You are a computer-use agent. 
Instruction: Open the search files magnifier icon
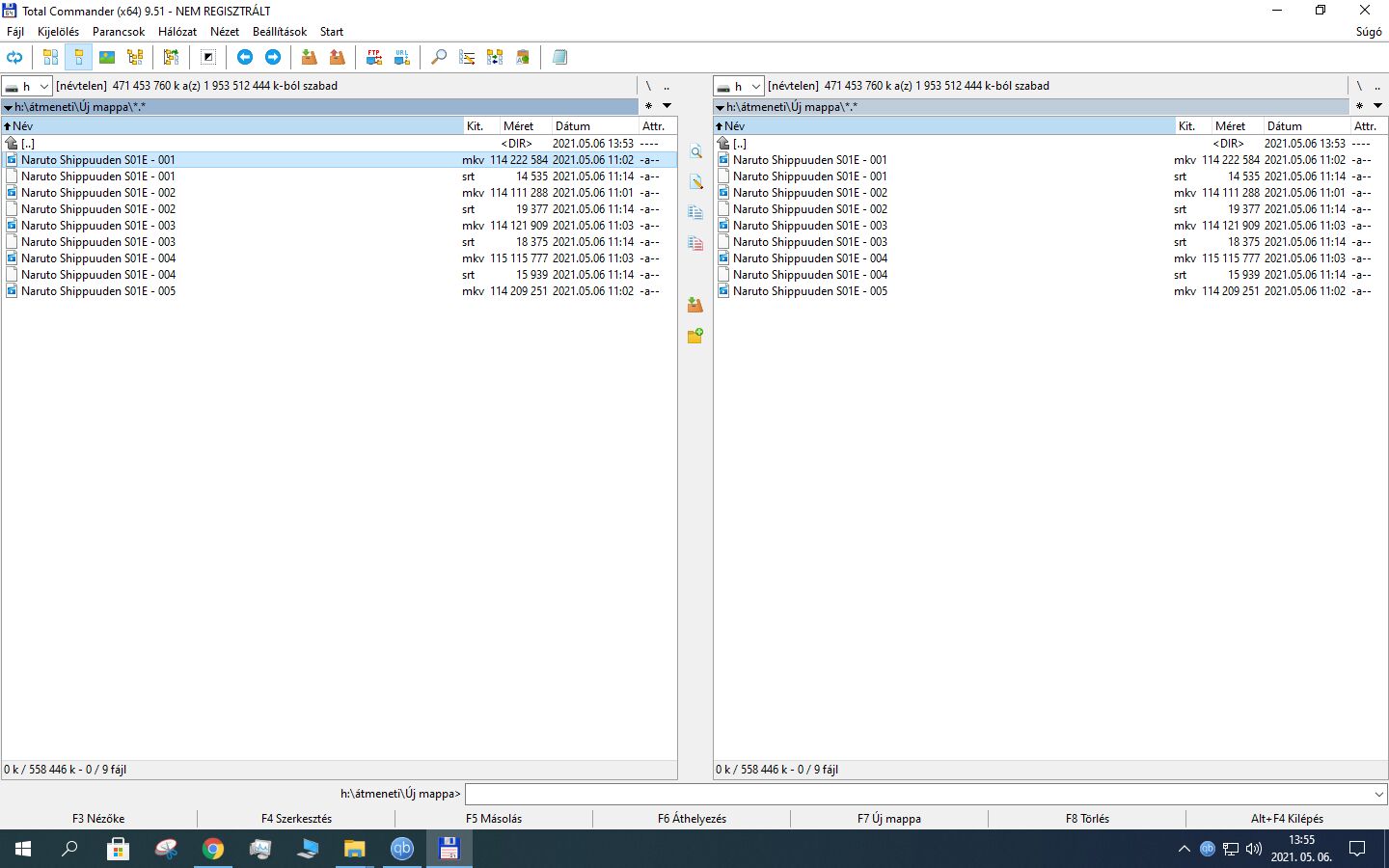pyautogui.click(x=439, y=58)
